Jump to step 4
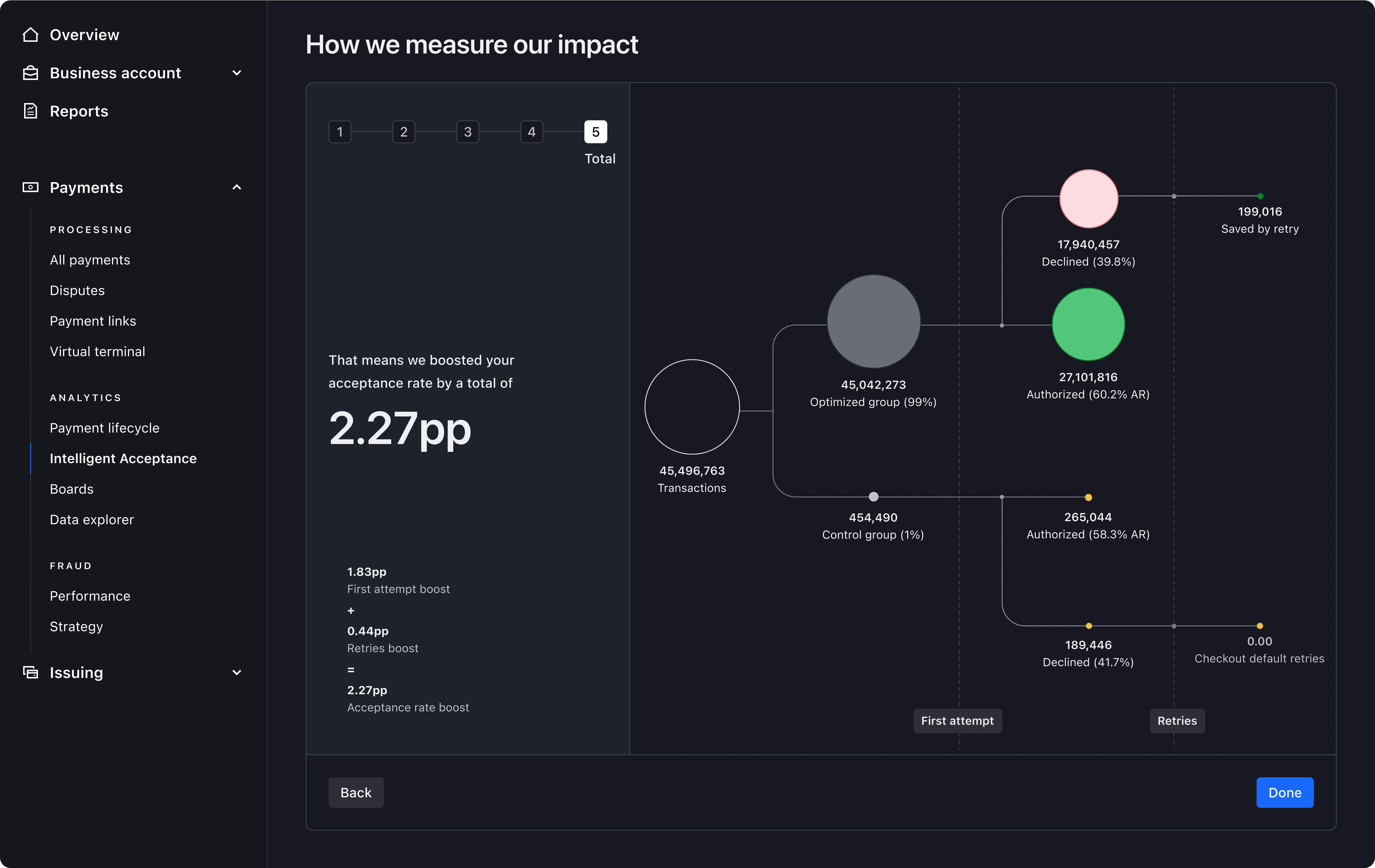Viewport: 1375px width, 868px height. (532, 132)
